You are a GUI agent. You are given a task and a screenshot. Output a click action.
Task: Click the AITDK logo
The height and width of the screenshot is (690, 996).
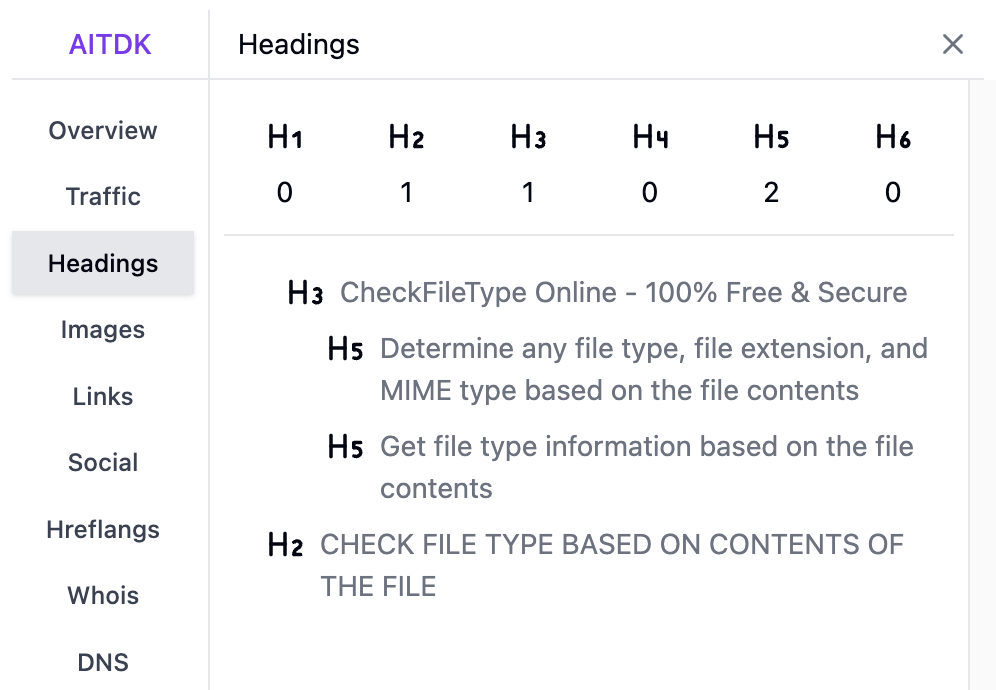(x=110, y=44)
